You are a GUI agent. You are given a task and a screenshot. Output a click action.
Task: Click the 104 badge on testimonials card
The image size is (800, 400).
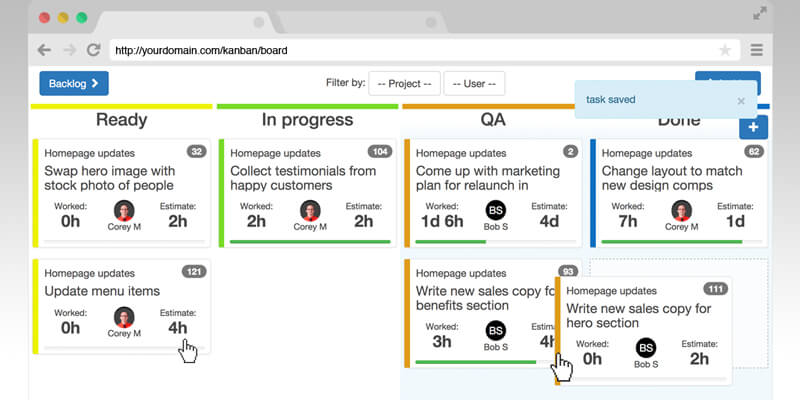click(x=380, y=151)
